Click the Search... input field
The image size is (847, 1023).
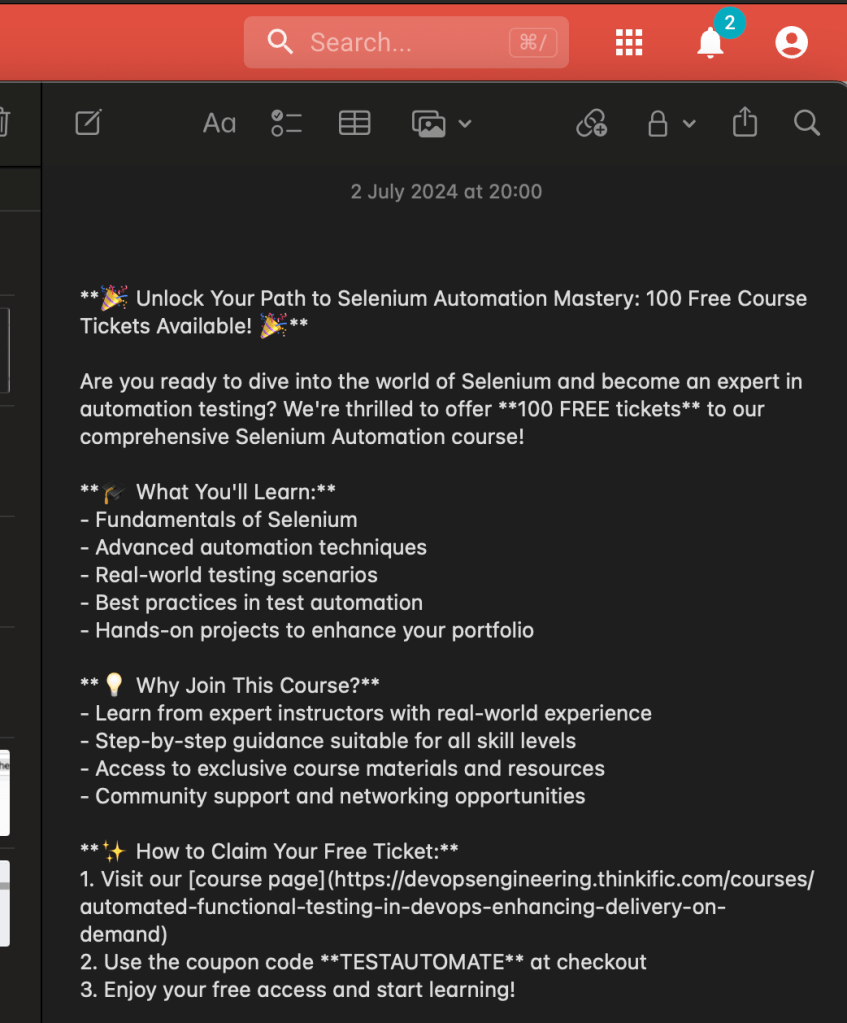(x=407, y=42)
